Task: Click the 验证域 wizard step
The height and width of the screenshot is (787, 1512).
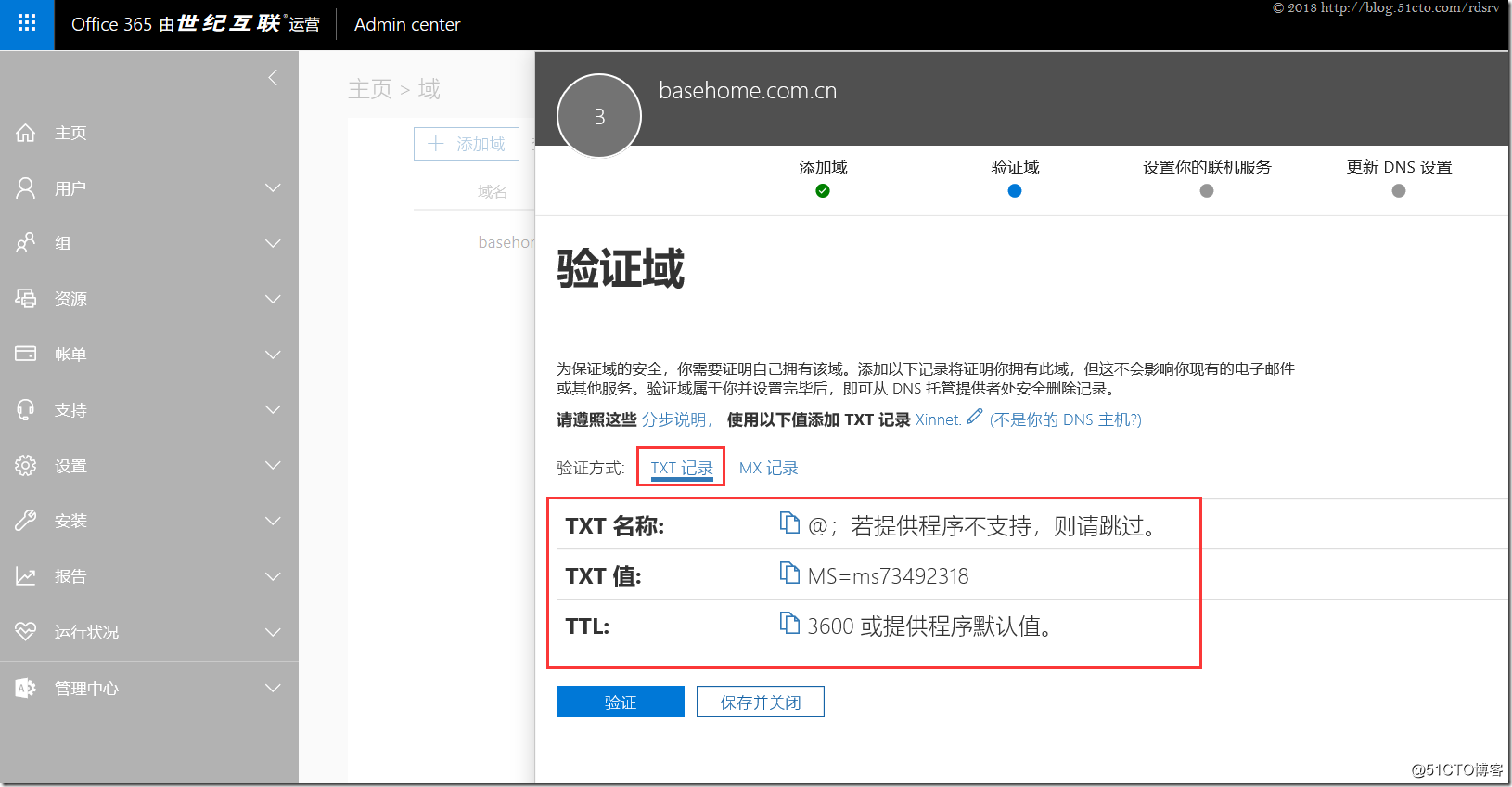Action: 1015,177
